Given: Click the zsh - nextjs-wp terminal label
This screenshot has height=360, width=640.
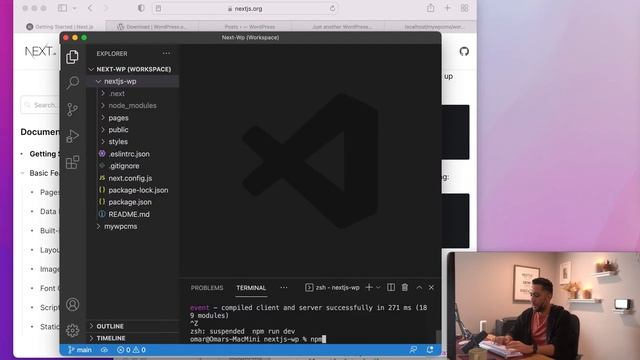Looking at the screenshot, I should tap(332, 287).
